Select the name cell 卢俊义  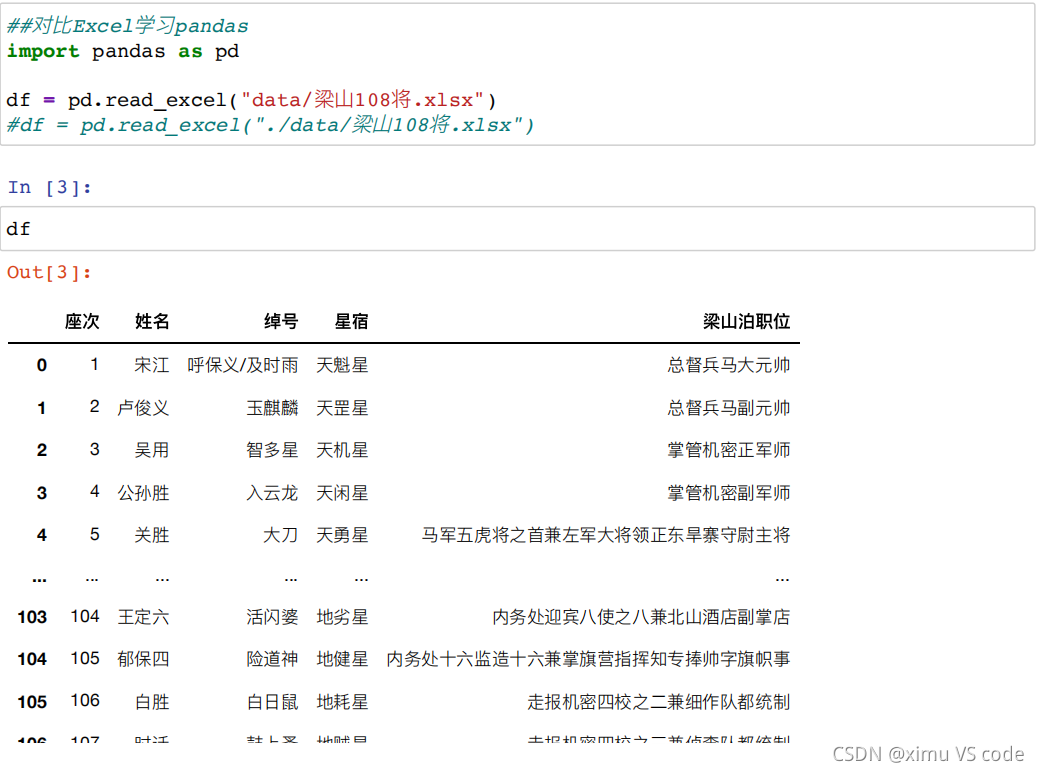click(x=143, y=408)
